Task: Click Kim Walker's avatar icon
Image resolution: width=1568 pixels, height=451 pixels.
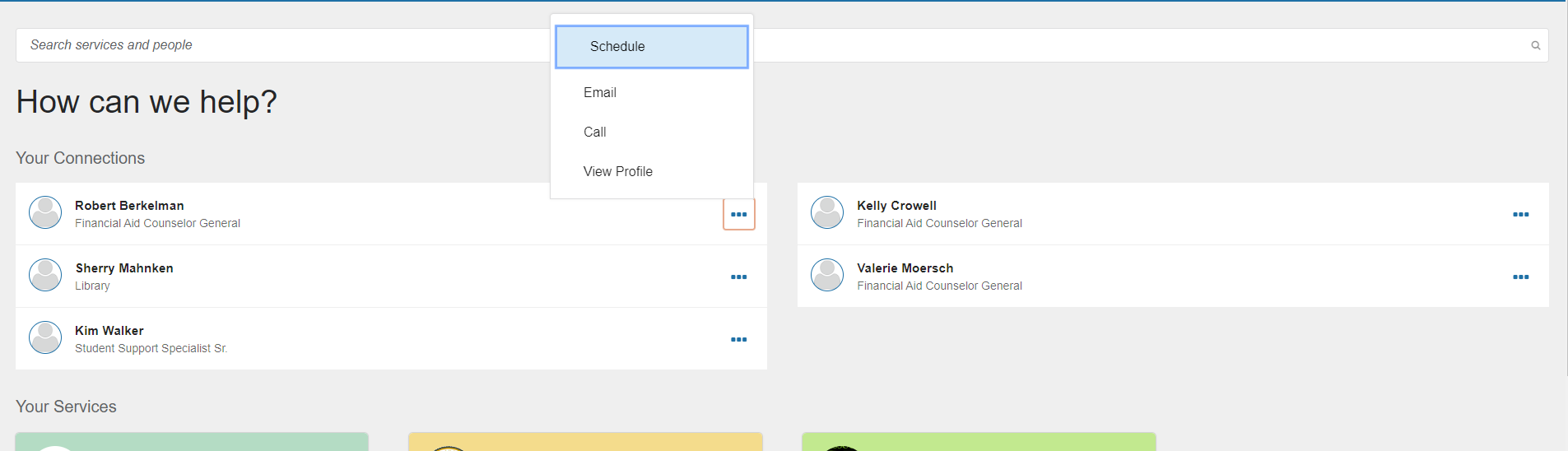Action: pos(45,337)
